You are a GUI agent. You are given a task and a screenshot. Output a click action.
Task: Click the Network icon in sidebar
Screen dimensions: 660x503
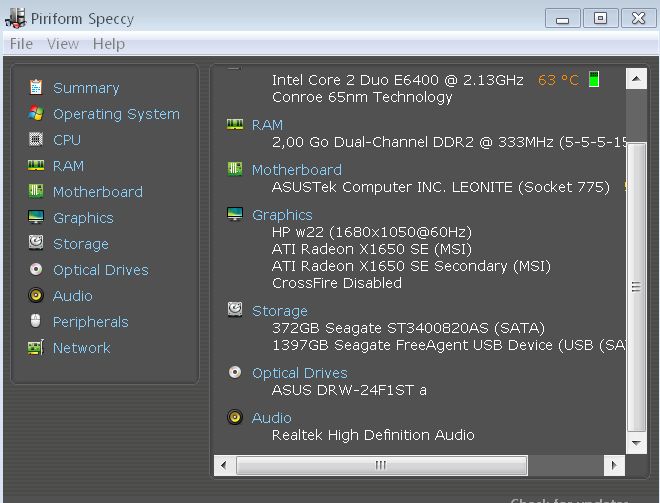(x=36, y=347)
